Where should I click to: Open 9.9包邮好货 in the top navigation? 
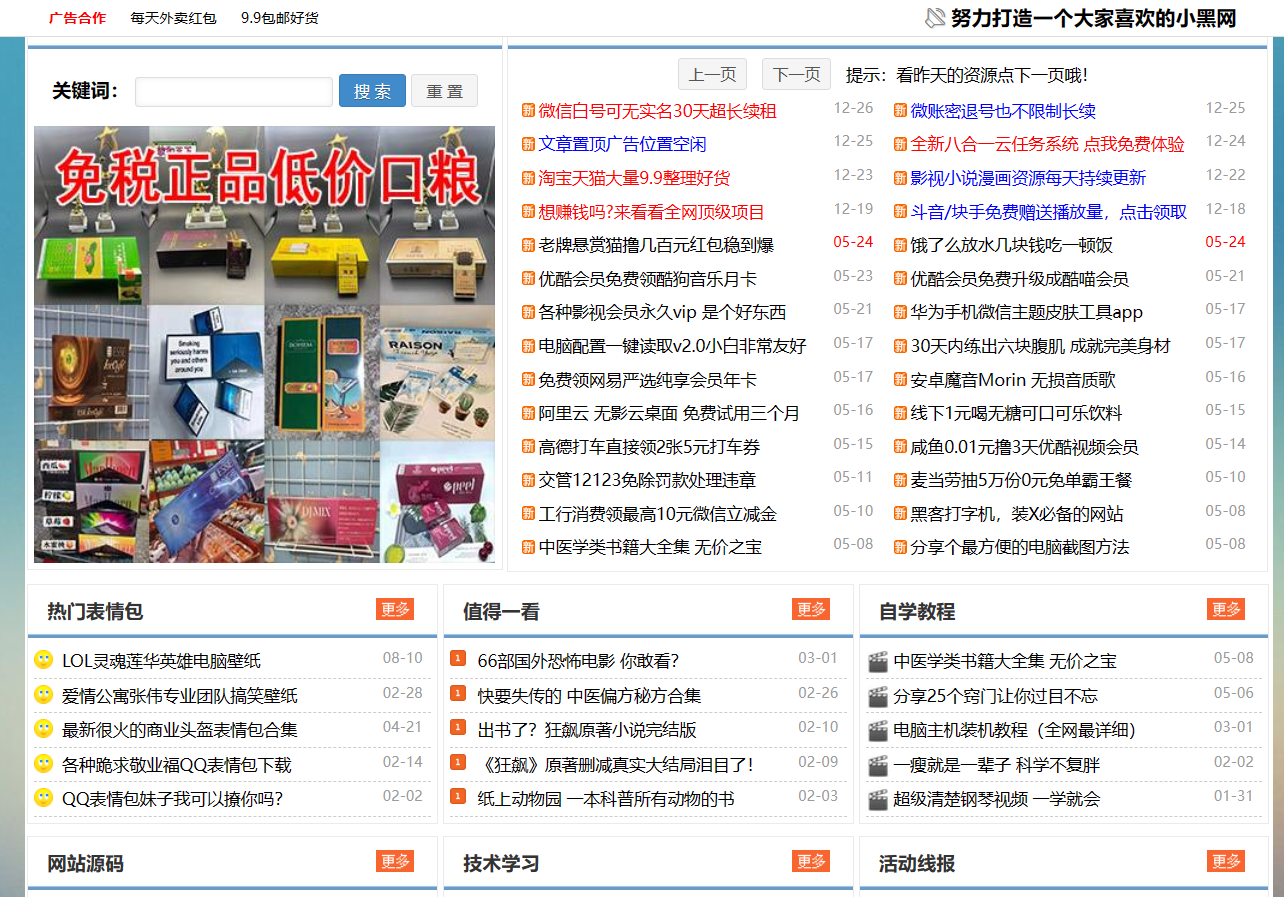(280, 18)
